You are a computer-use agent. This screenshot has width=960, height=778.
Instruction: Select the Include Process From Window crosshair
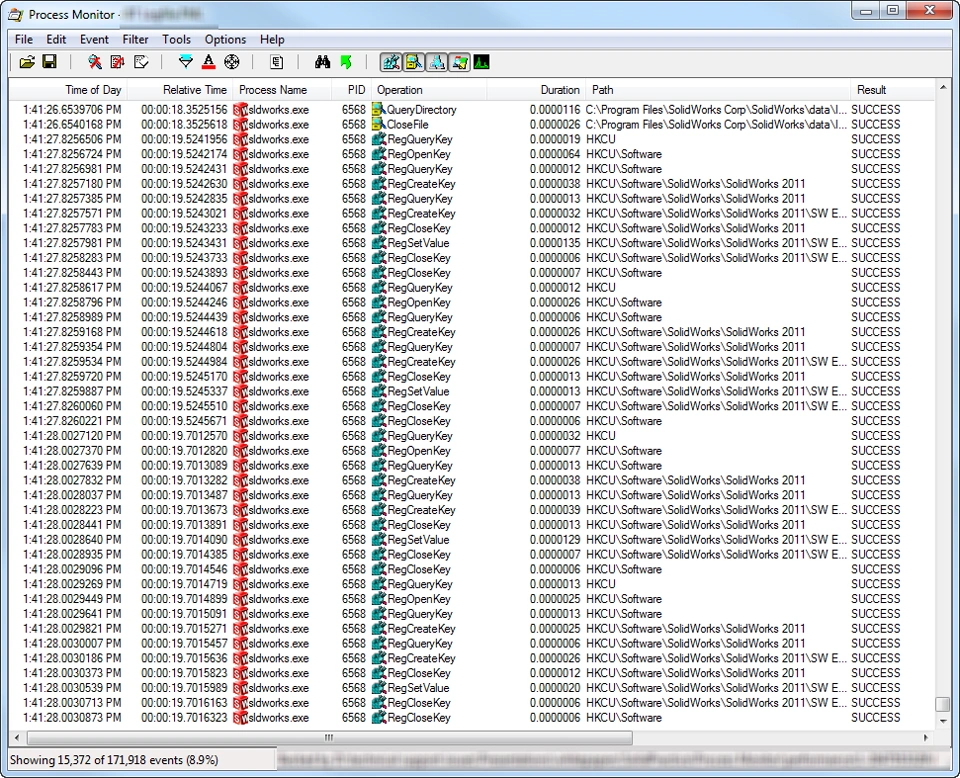click(x=231, y=62)
